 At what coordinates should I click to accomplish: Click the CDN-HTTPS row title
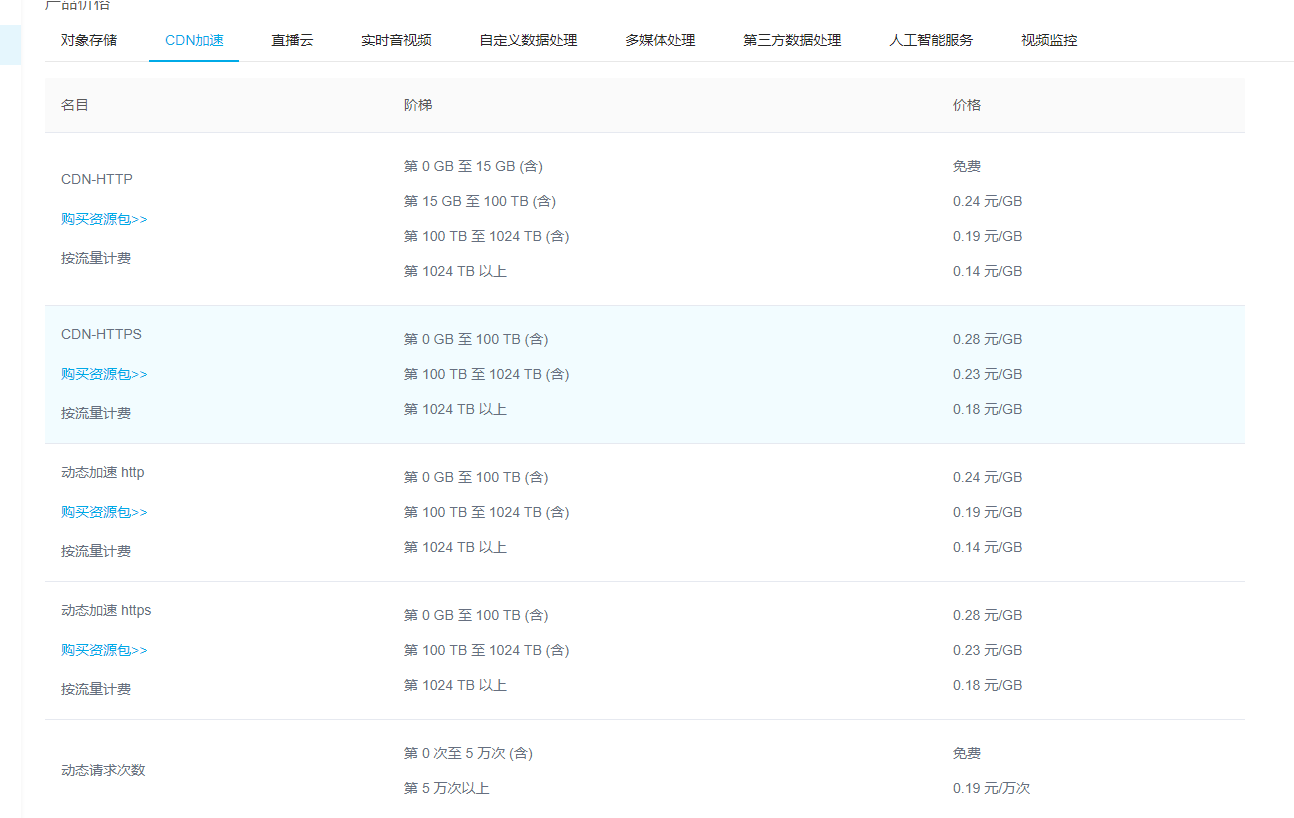[101, 334]
